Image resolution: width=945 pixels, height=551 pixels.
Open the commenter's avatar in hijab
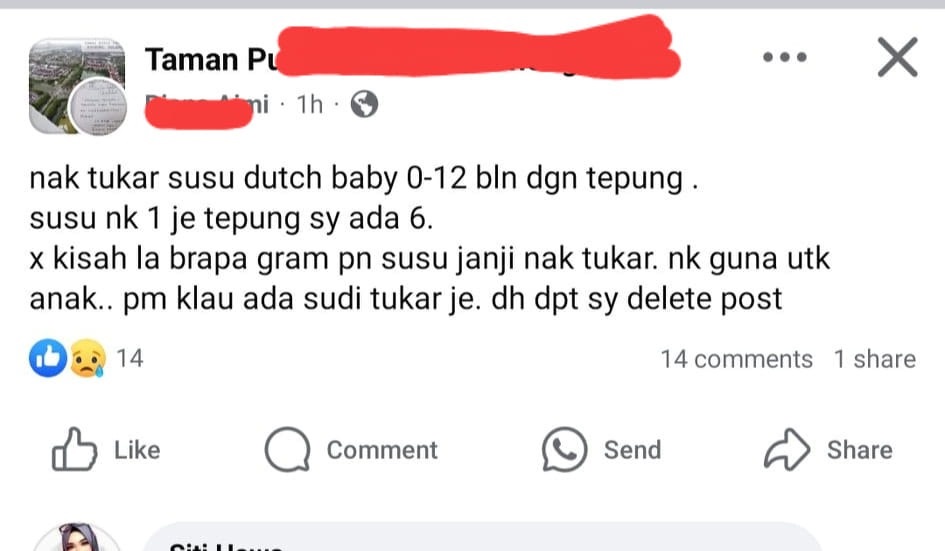click(77, 537)
